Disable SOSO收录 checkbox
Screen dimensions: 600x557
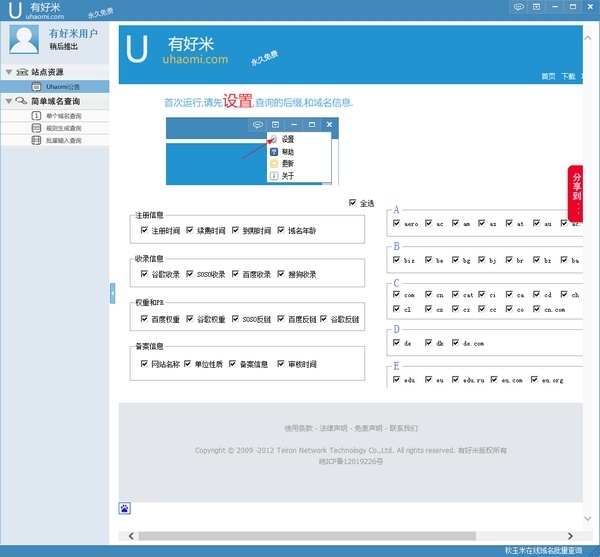tap(190, 274)
